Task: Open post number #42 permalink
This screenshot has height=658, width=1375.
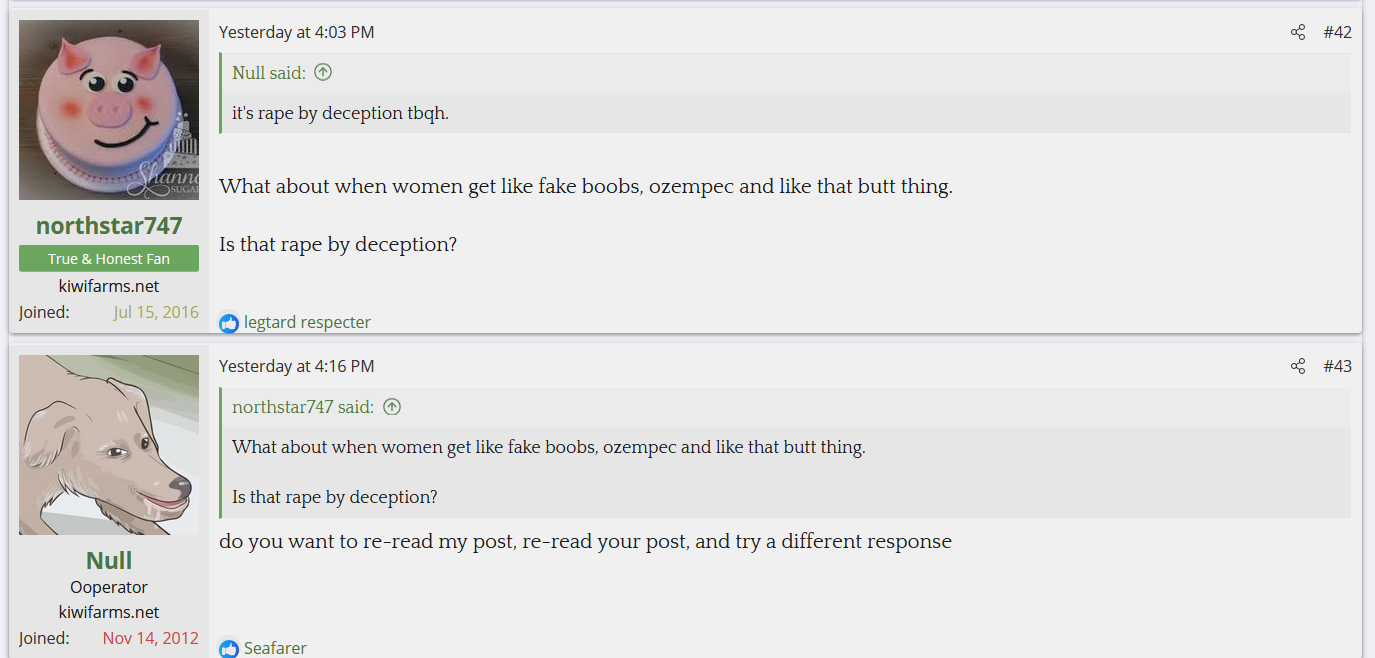Action: 1337,32
